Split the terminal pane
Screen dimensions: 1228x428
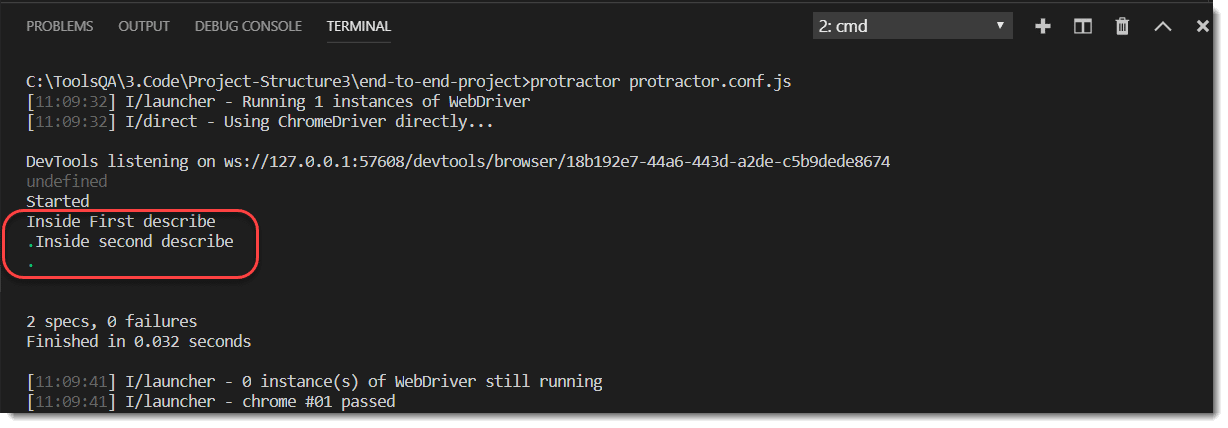coord(1083,27)
